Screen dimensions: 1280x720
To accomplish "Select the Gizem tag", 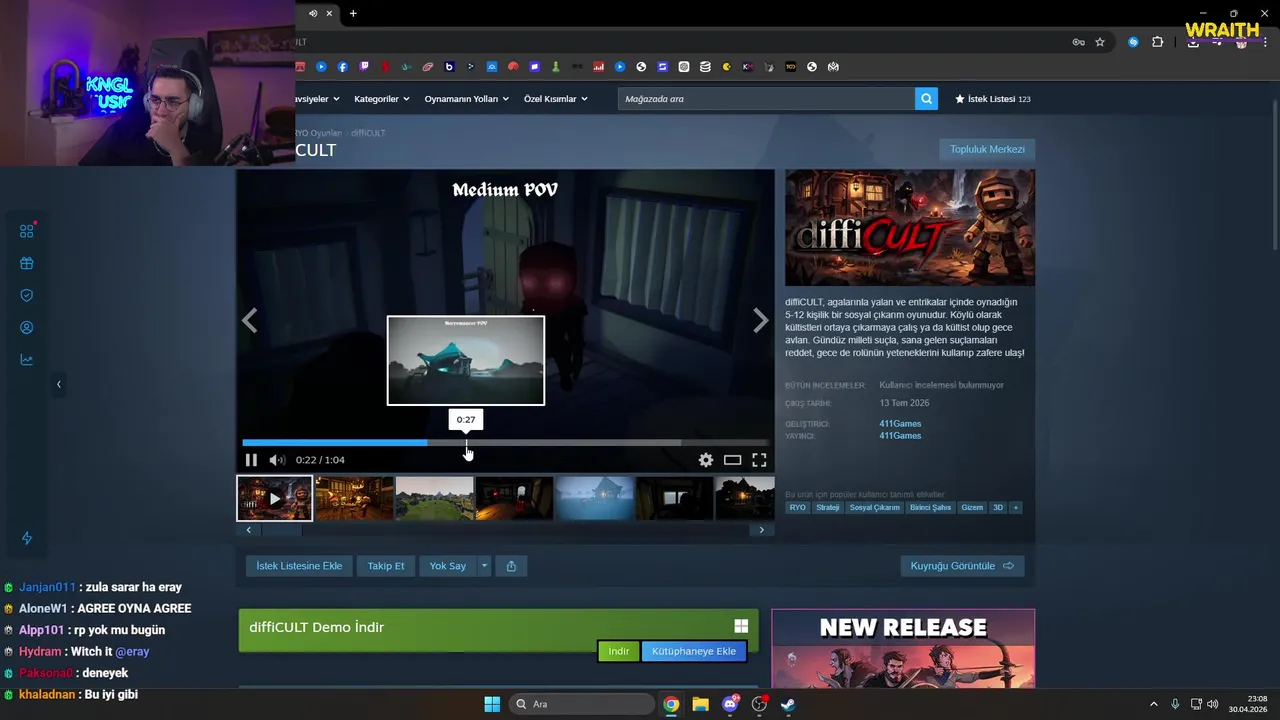I will (x=972, y=508).
